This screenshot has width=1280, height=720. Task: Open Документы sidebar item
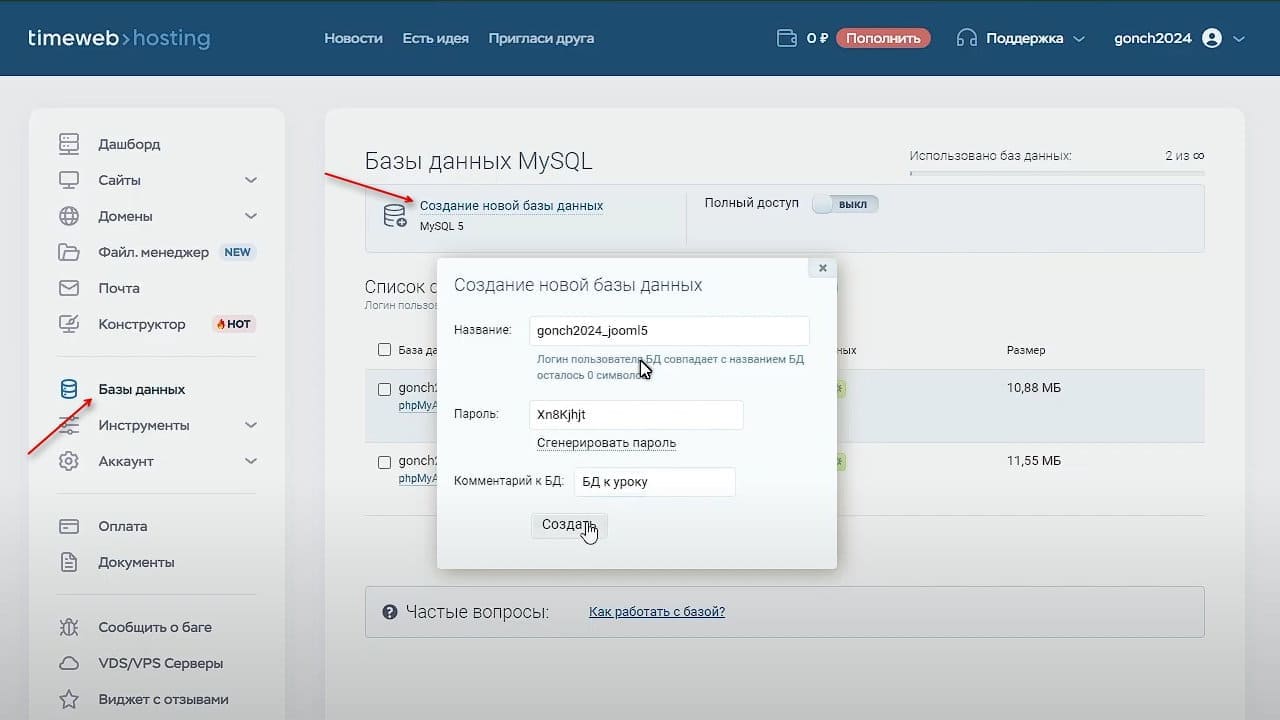coord(136,562)
